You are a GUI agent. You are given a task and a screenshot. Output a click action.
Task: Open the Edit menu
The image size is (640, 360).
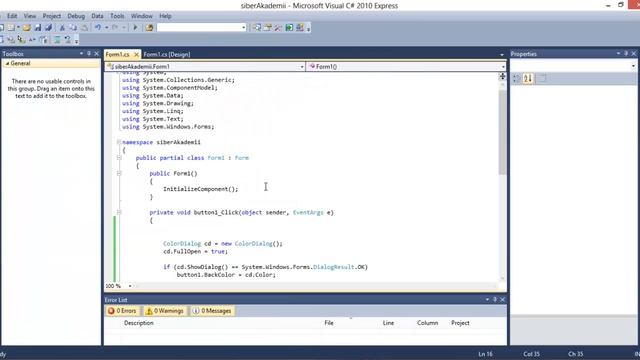(x=12, y=16)
